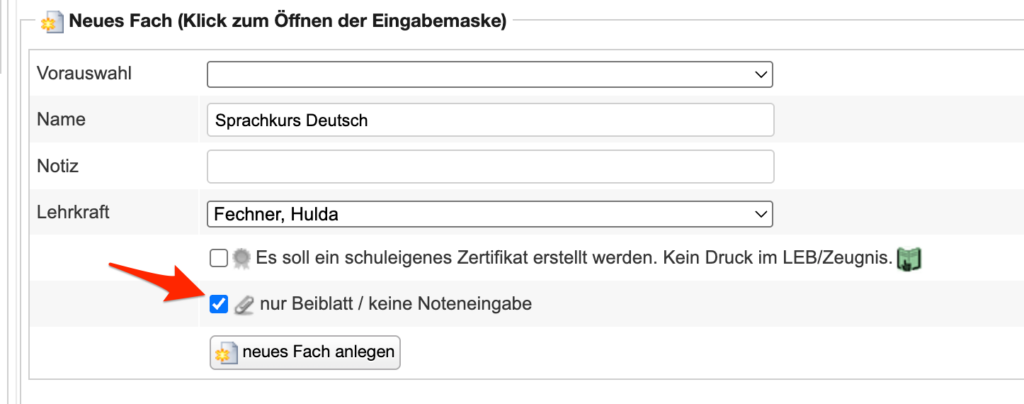
Task: Enable the schuleigenes Zertifikat checkbox
Action: tap(219, 258)
